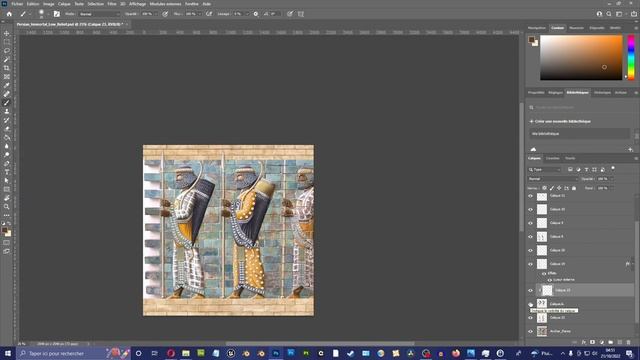Toggle the Lueur externe effect visibility
Viewport: 640px width, 360px height.
coord(549,280)
